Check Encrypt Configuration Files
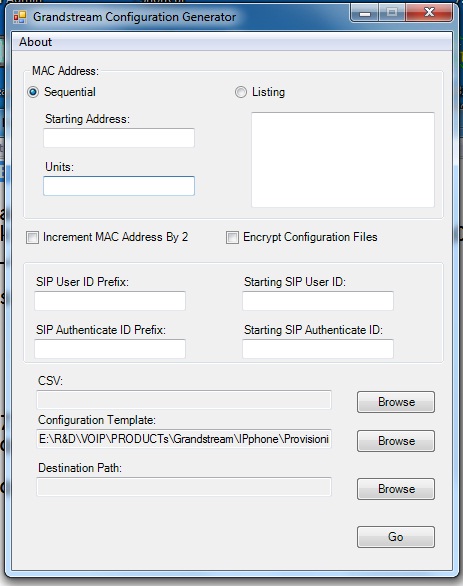This screenshot has height=586, width=463. tap(232, 237)
